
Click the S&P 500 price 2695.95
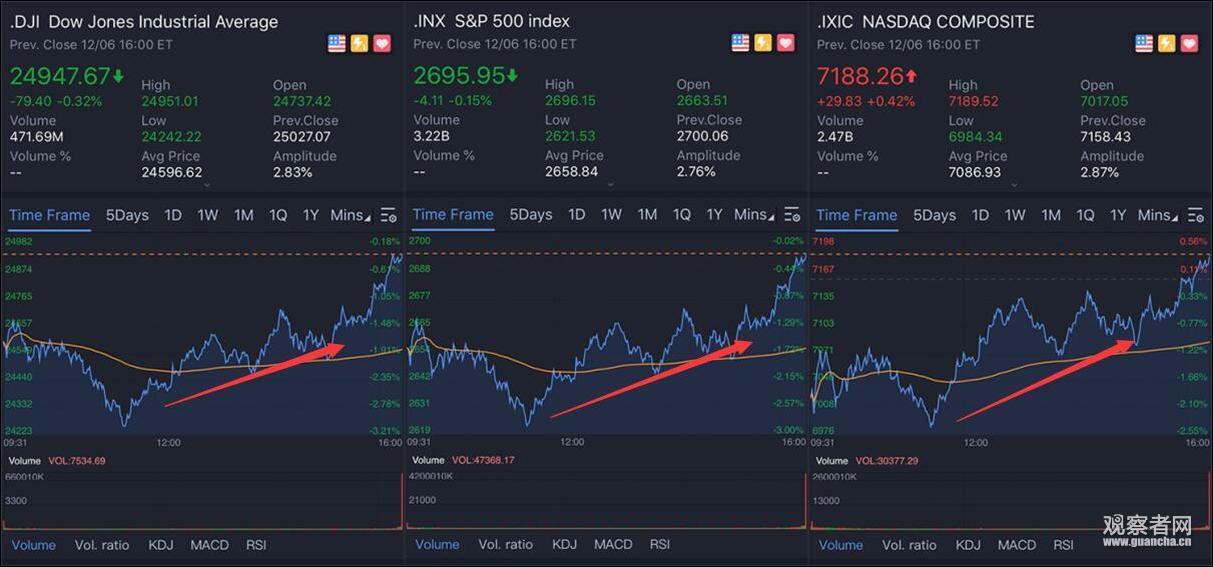click(x=459, y=76)
